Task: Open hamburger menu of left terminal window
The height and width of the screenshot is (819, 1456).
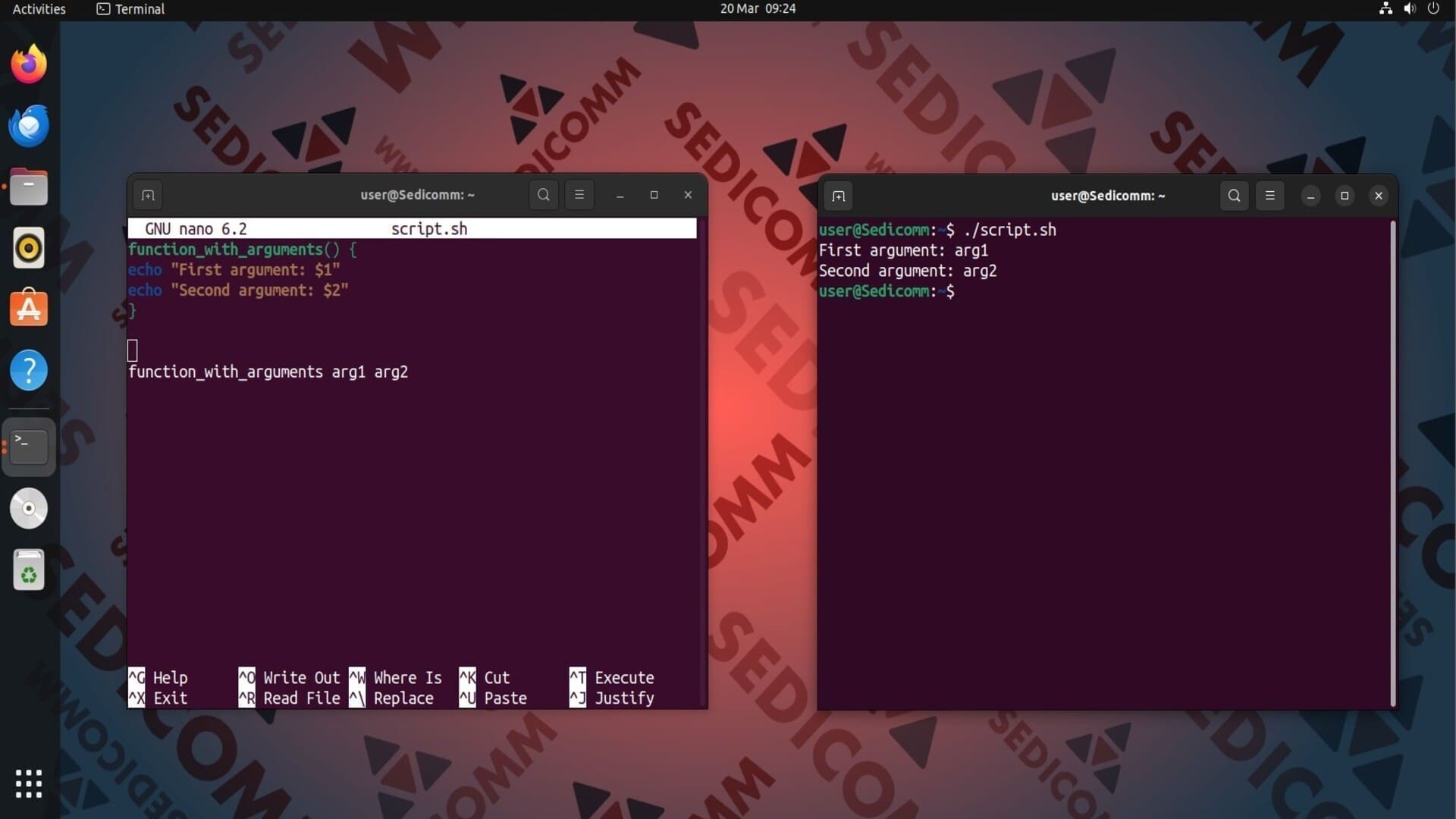Action: point(579,196)
